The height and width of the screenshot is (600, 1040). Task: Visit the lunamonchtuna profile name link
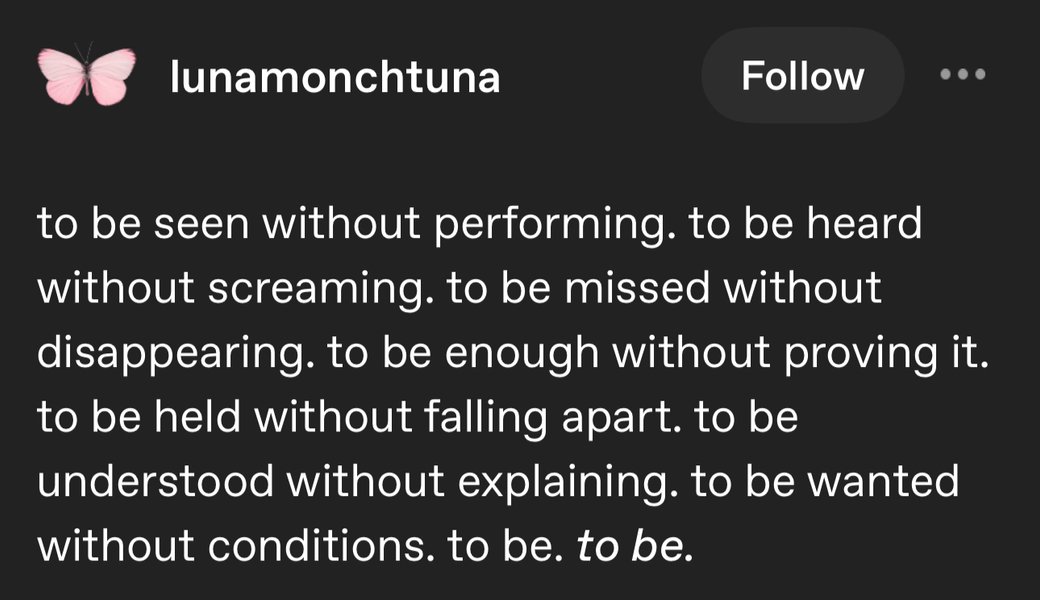click(335, 76)
